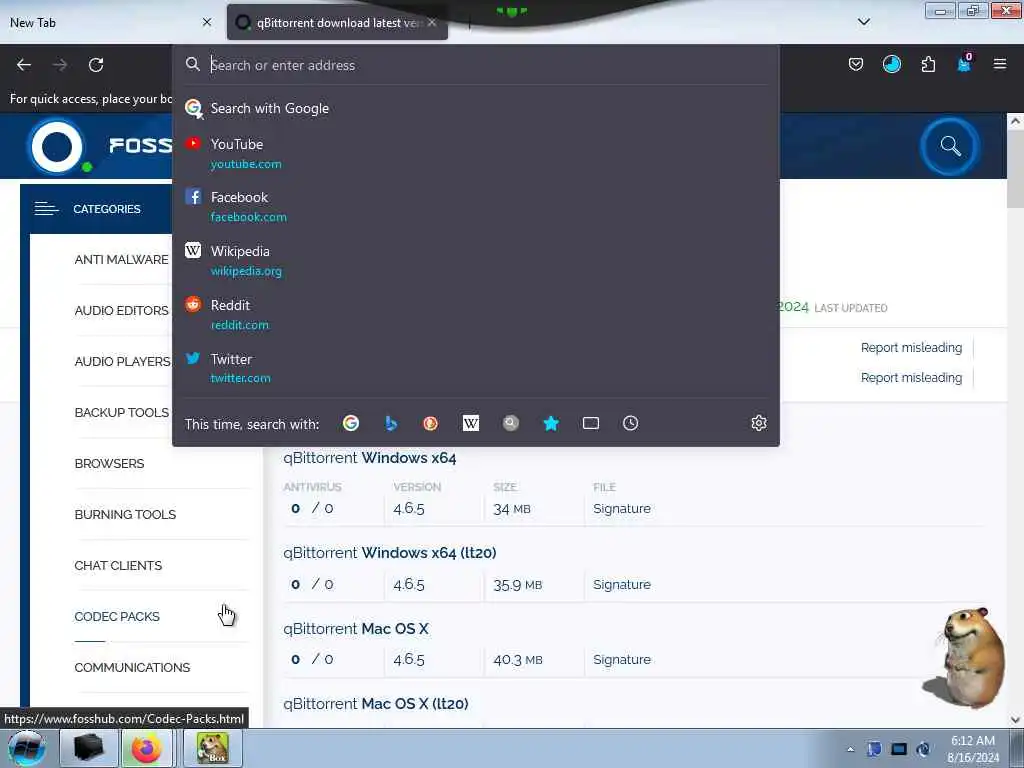Search bookmarks with the star icon

tap(551, 423)
